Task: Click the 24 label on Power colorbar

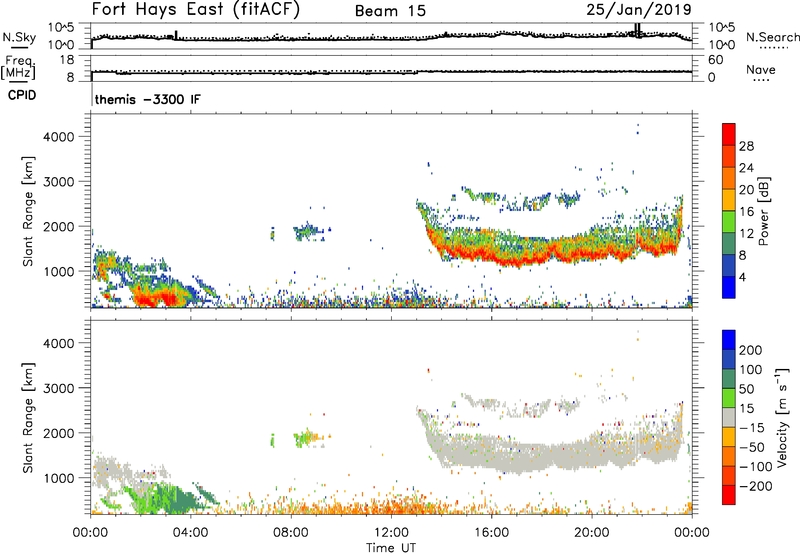Action: (746, 168)
